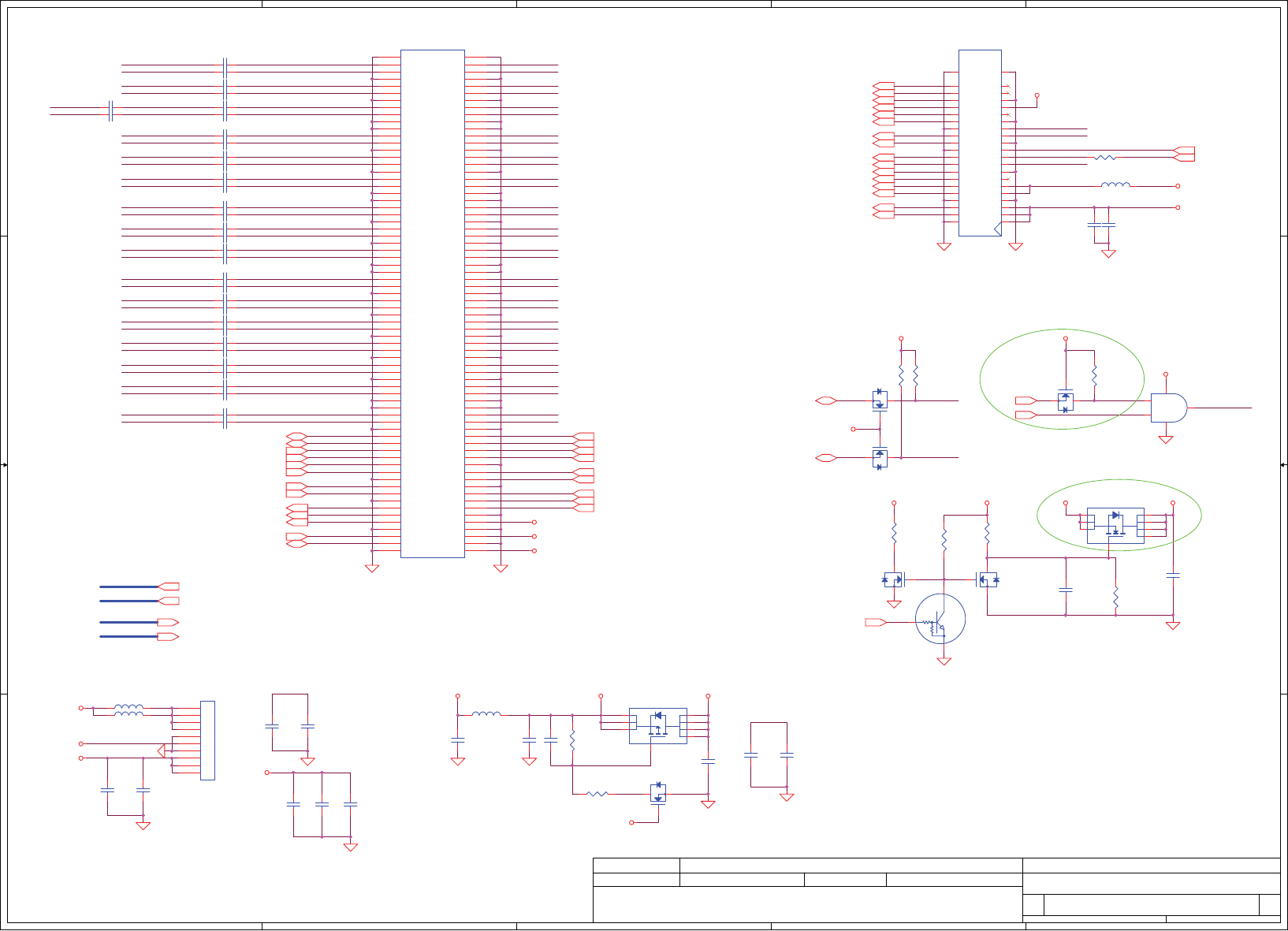
Task: Select the upper green ellipse annotation outline
Action: click(1062, 379)
